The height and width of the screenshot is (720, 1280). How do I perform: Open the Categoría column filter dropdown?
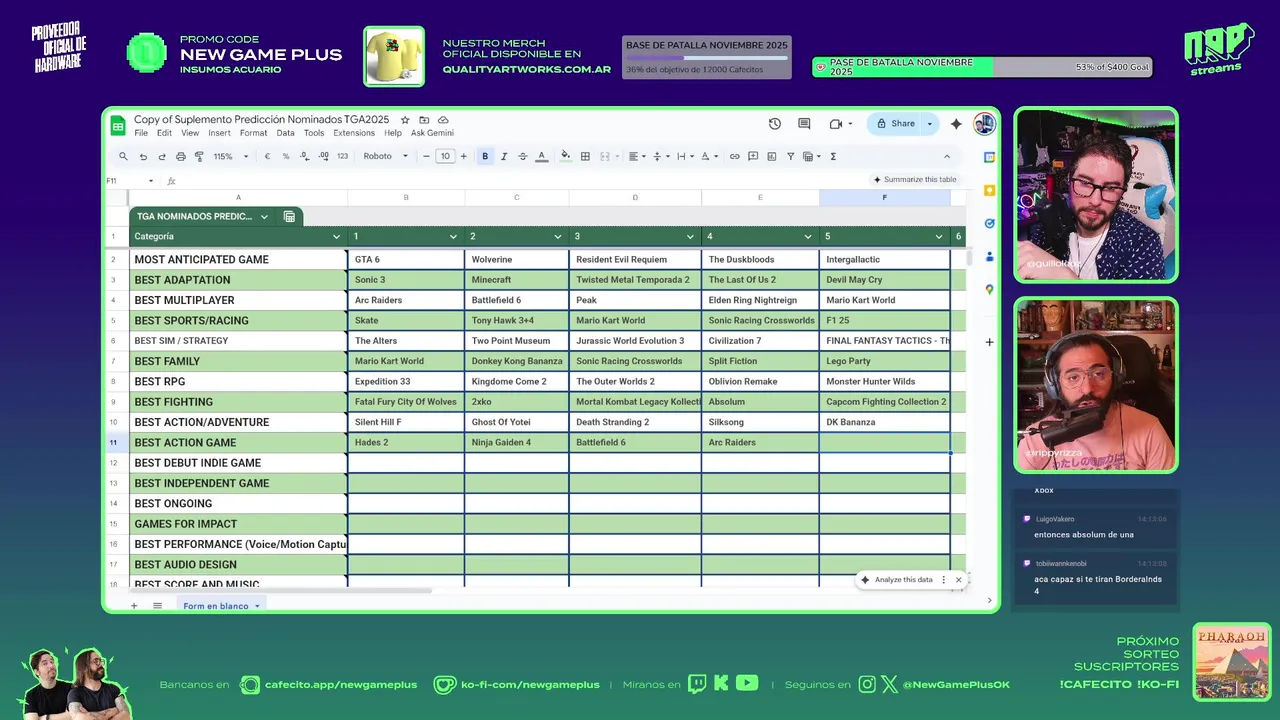point(337,237)
